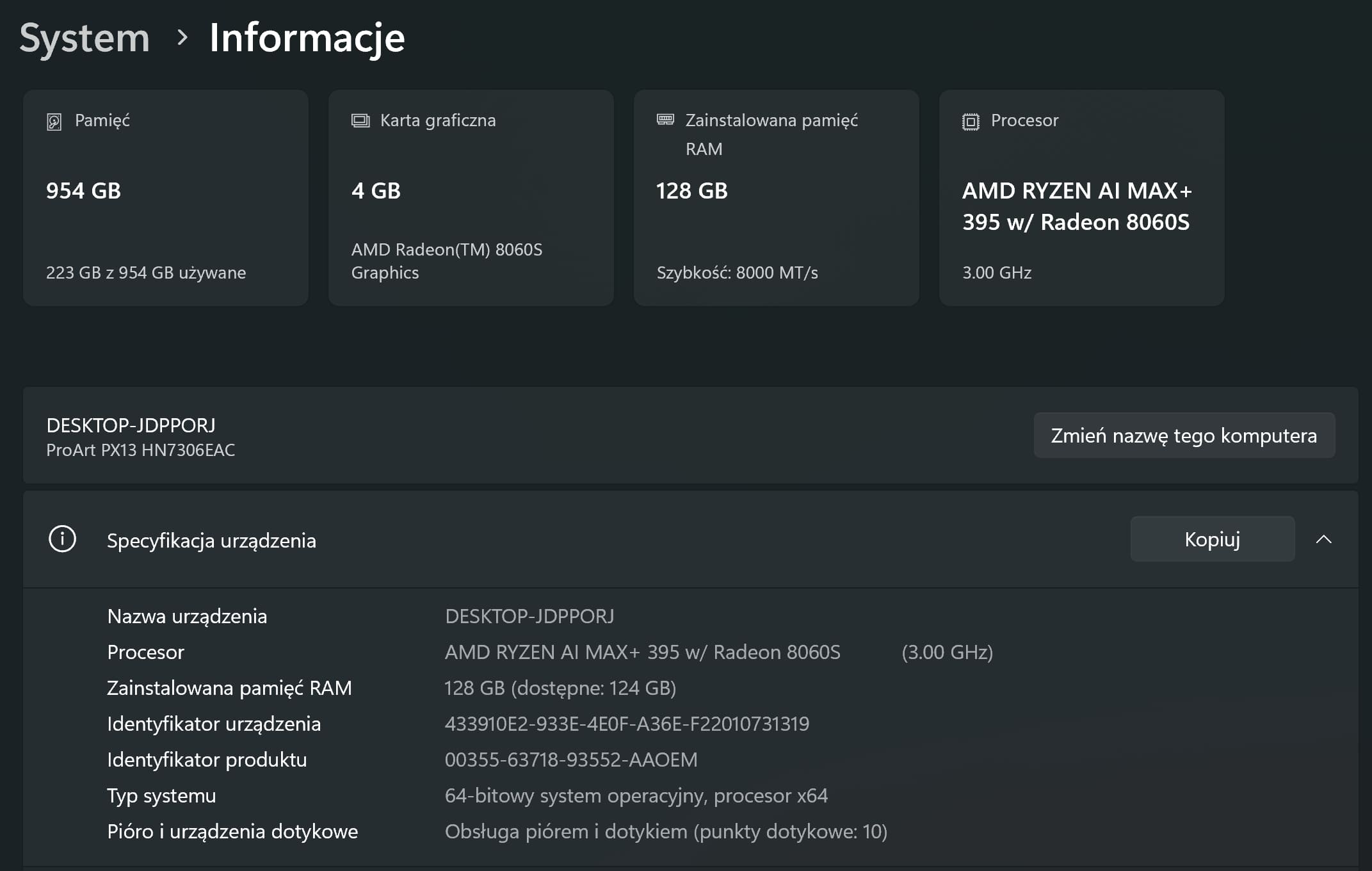Click the Identyfikator produktu value 00355-63718-93552-AAOEM
The image size is (1372, 871).
click(x=570, y=760)
